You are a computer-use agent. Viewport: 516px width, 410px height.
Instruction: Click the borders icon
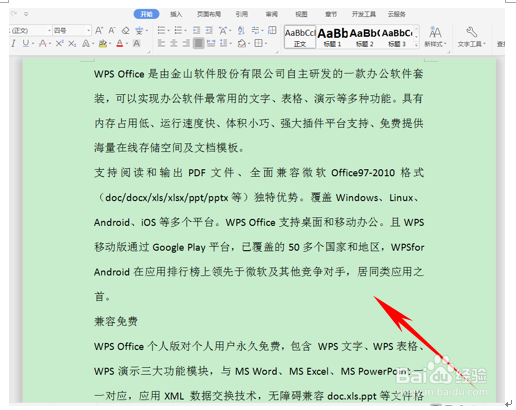258,43
